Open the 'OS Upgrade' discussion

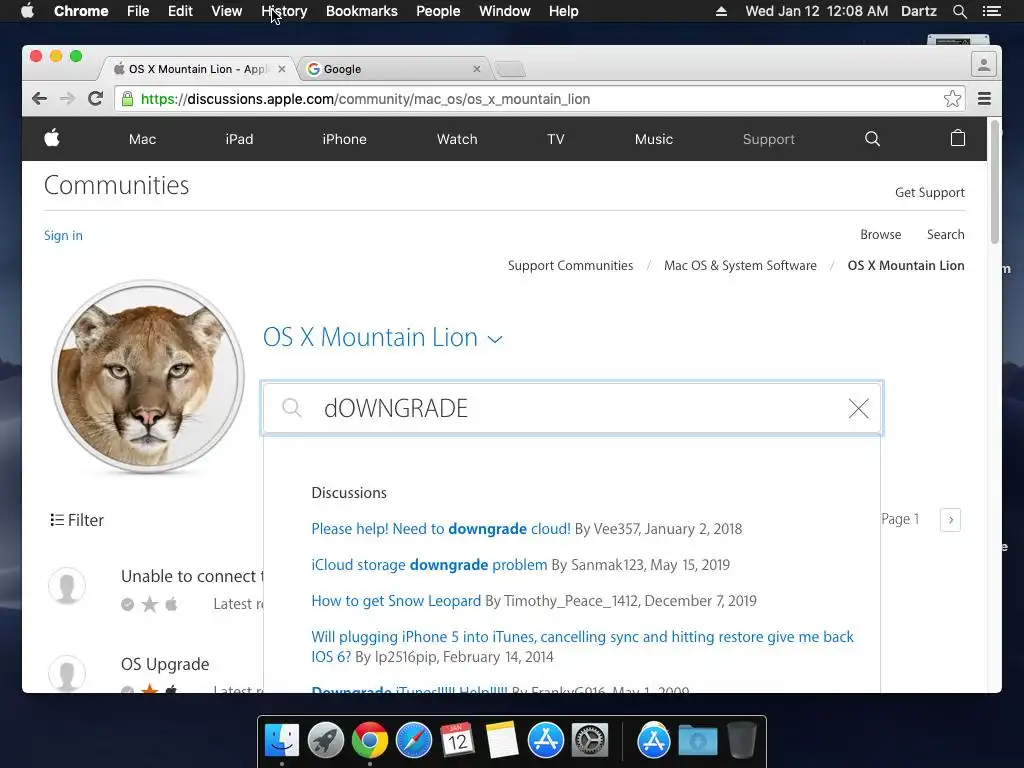[165, 664]
